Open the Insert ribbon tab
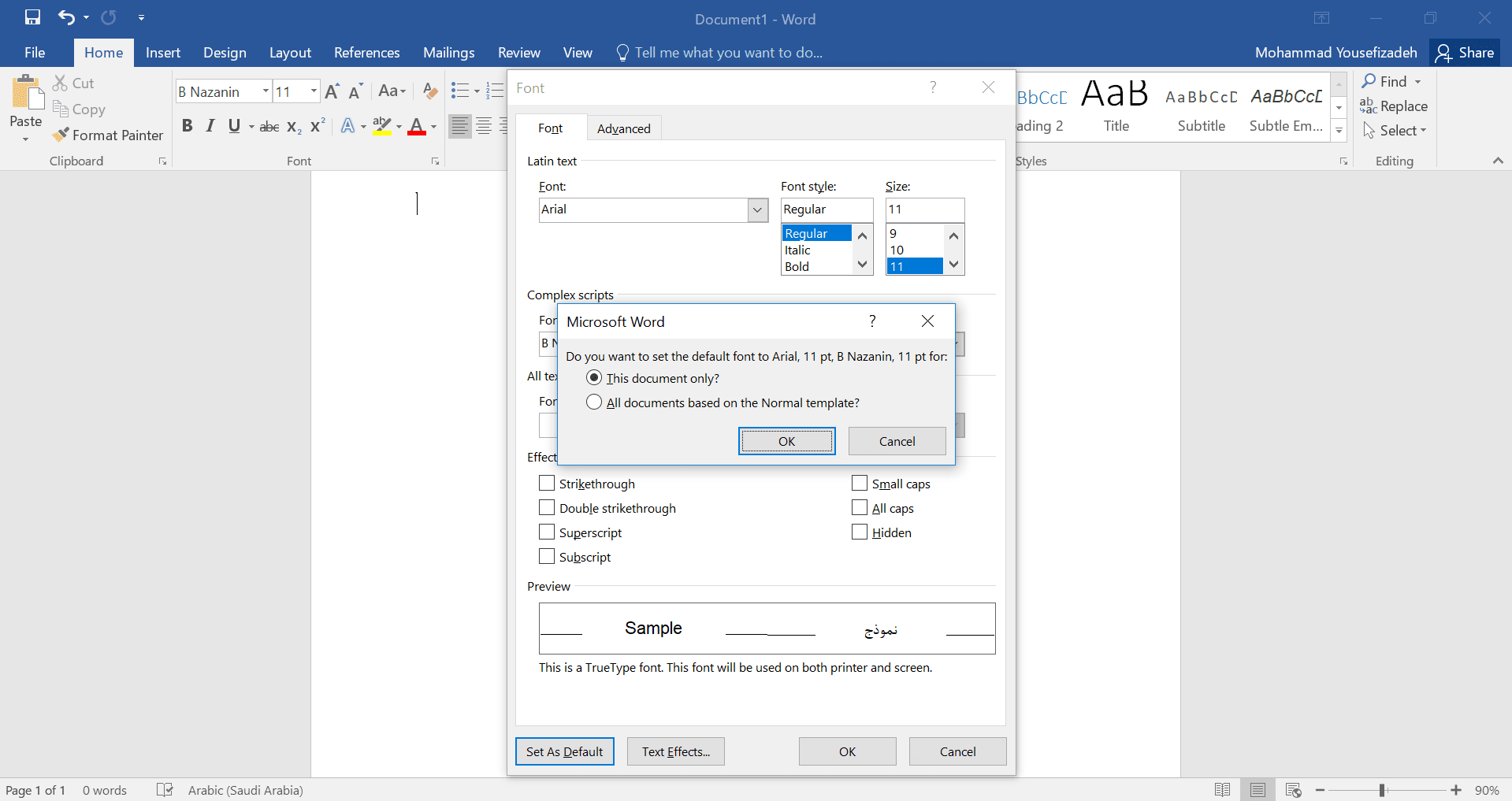This screenshot has height=801, width=1512. (163, 53)
